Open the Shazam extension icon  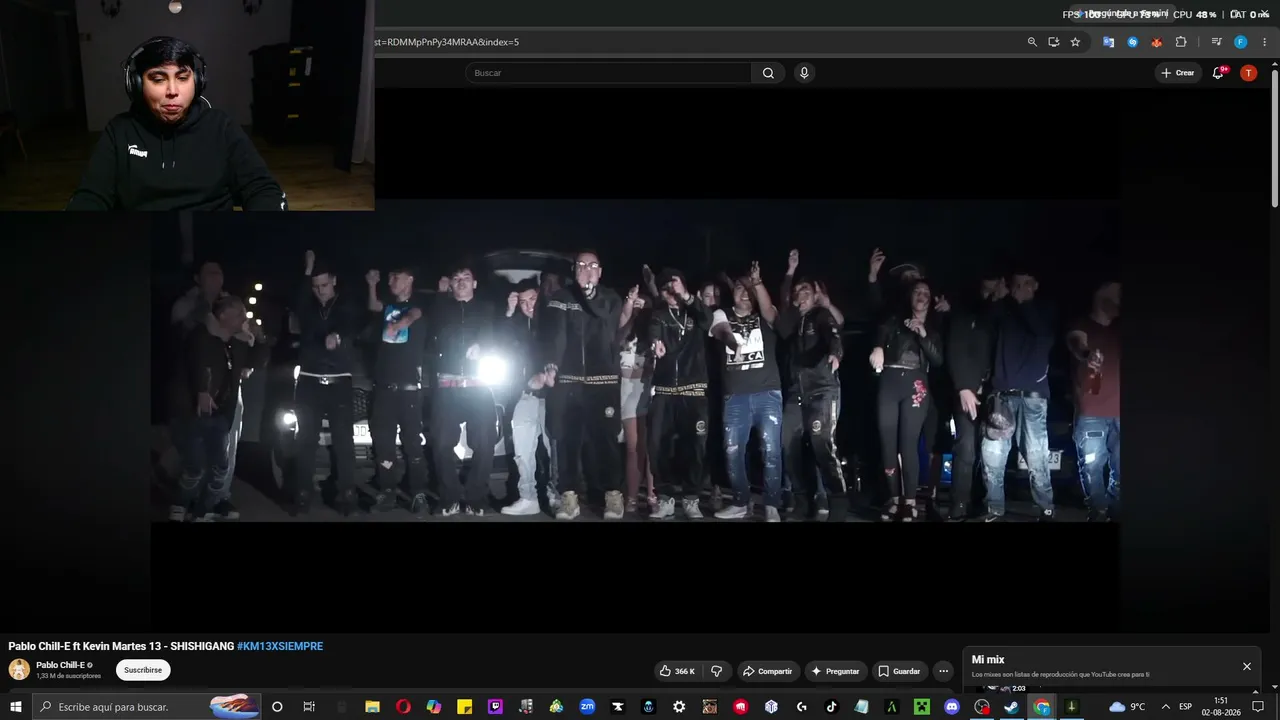[1133, 42]
